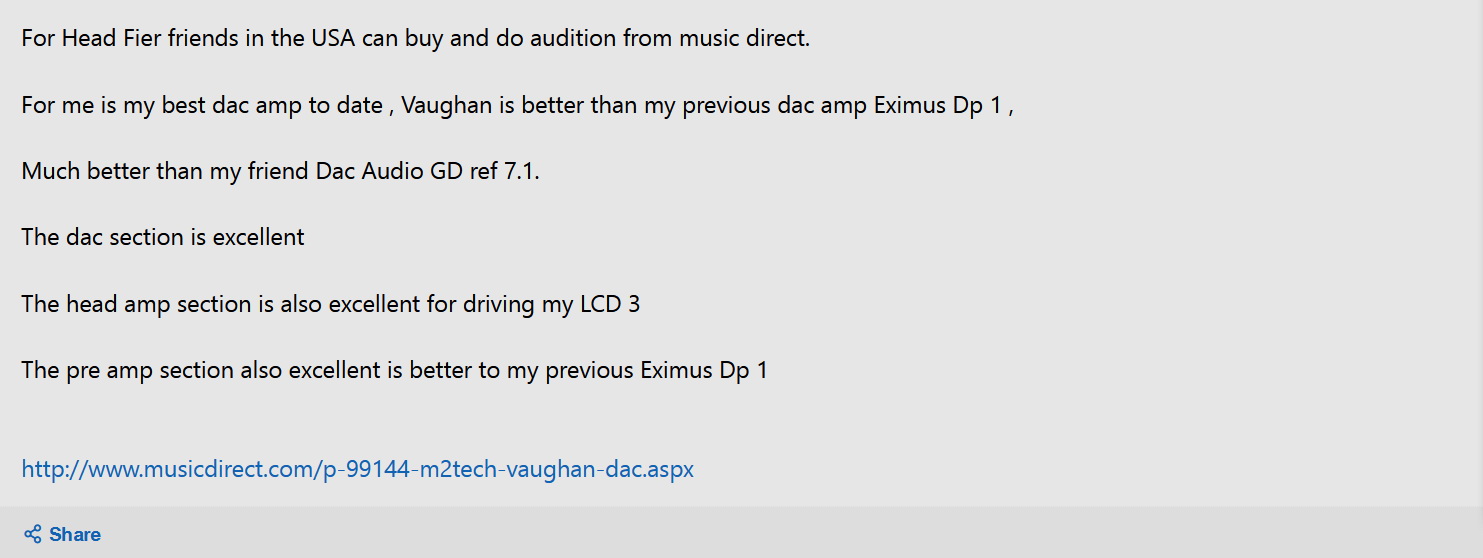Click the line about driving my LCD 3
This screenshot has width=1483, height=558.
point(330,304)
